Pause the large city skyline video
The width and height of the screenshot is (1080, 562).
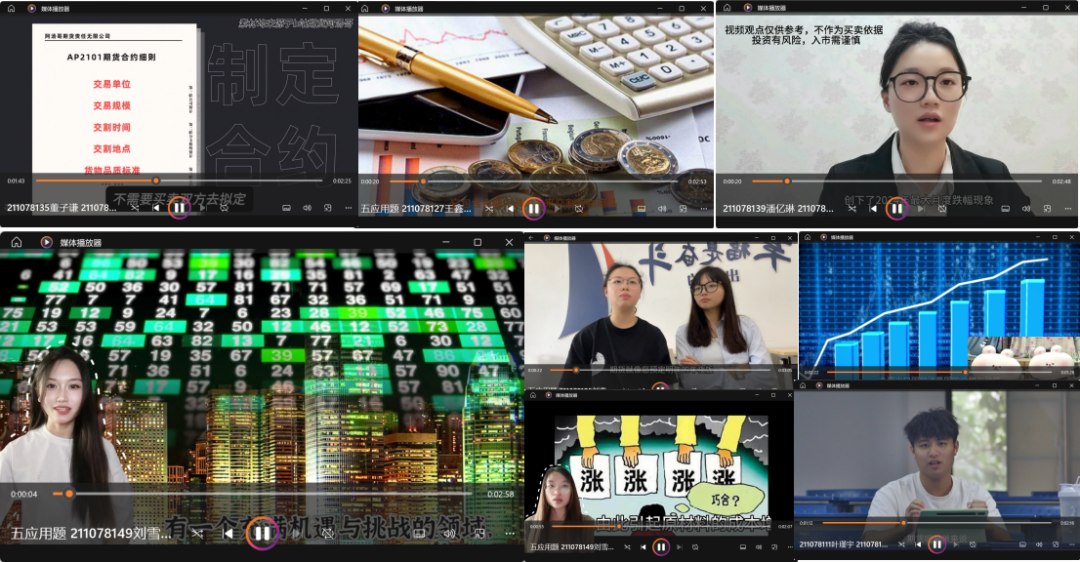261,533
